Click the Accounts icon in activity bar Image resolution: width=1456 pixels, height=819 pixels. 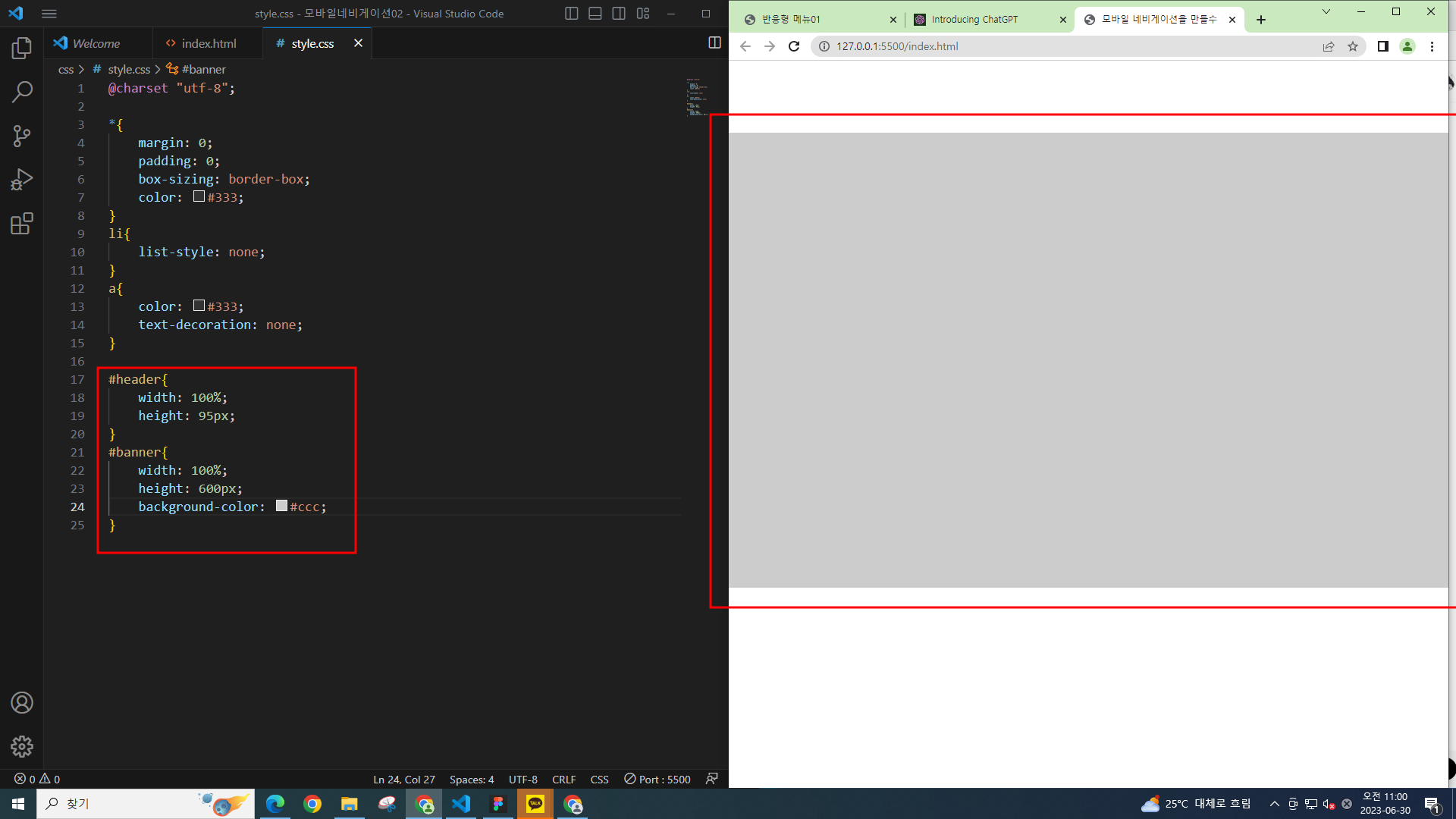pos(22,703)
